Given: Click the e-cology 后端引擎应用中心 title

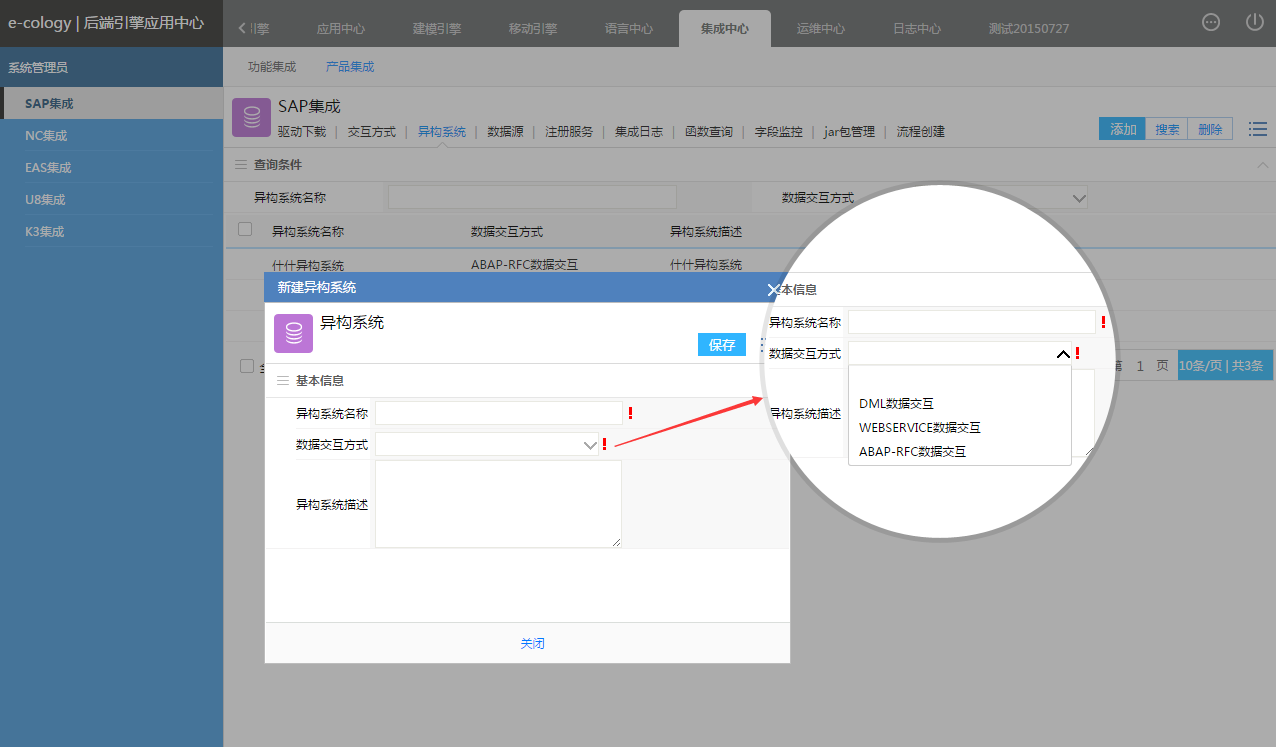Looking at the screenshot, I should tap(106, 23).
